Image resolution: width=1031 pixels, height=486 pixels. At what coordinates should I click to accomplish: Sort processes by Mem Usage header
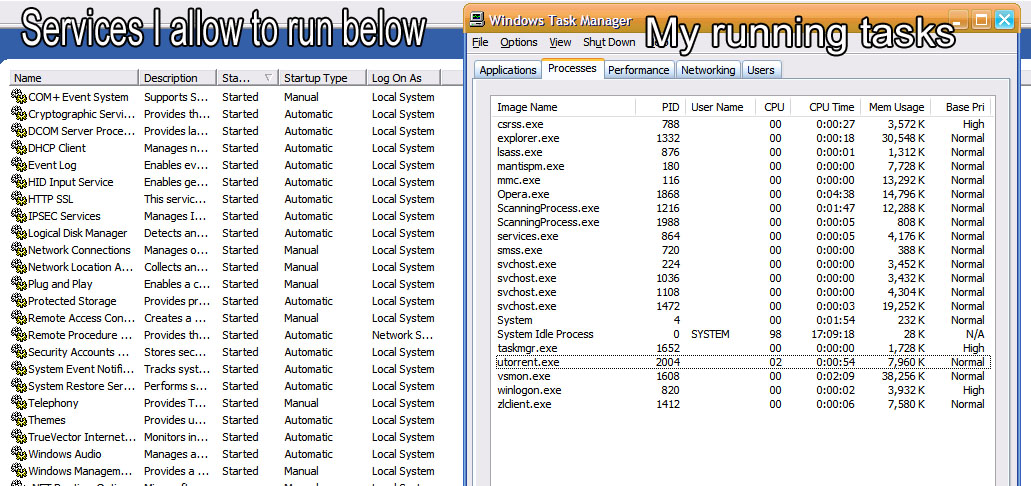click(x=896, y=107)
